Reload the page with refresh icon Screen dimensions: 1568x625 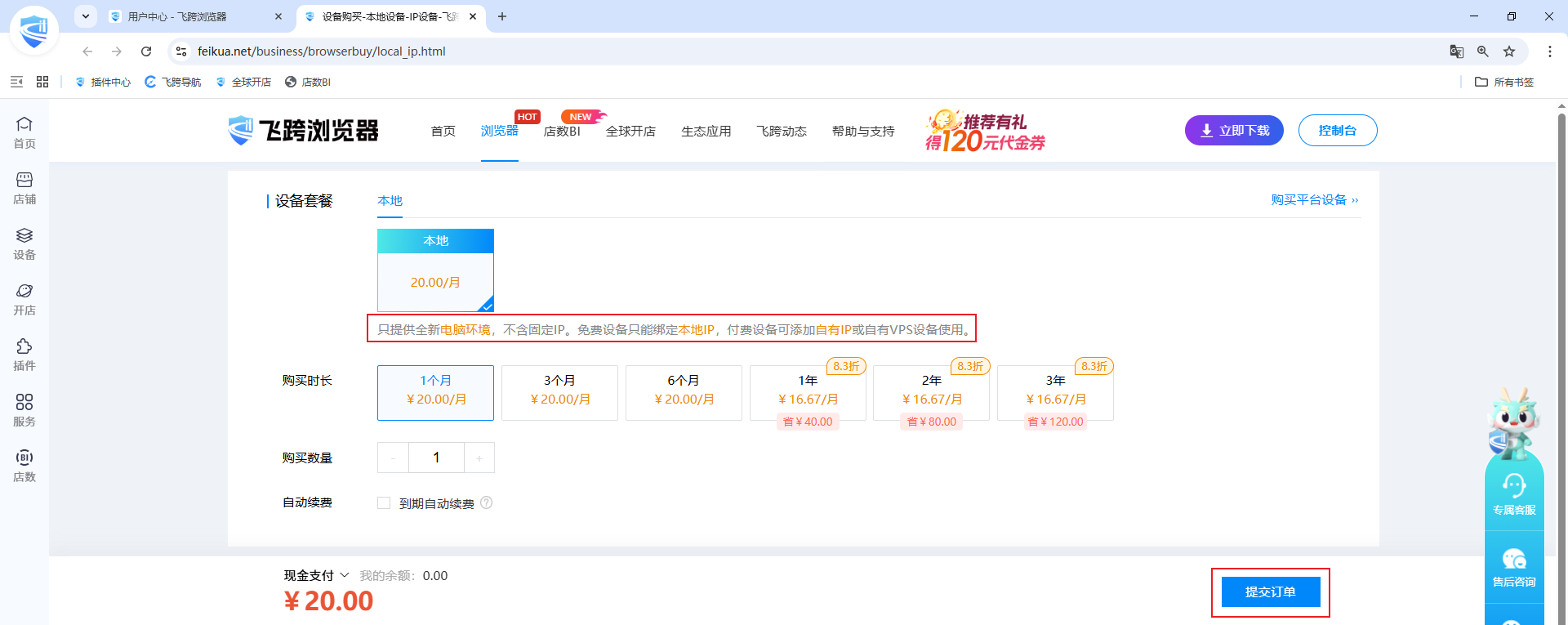coord(146,51)
